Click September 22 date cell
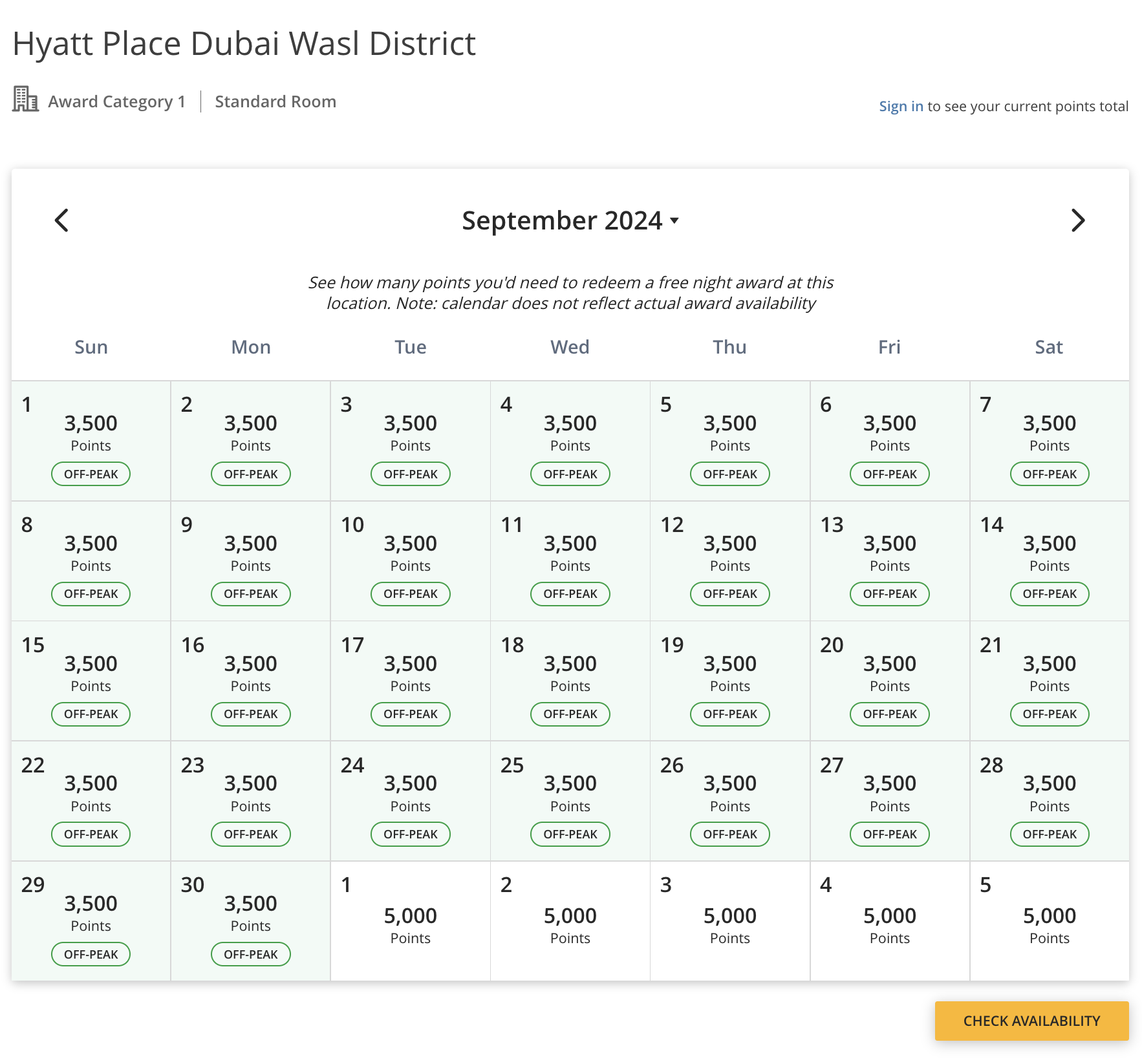 coord(91,801)
